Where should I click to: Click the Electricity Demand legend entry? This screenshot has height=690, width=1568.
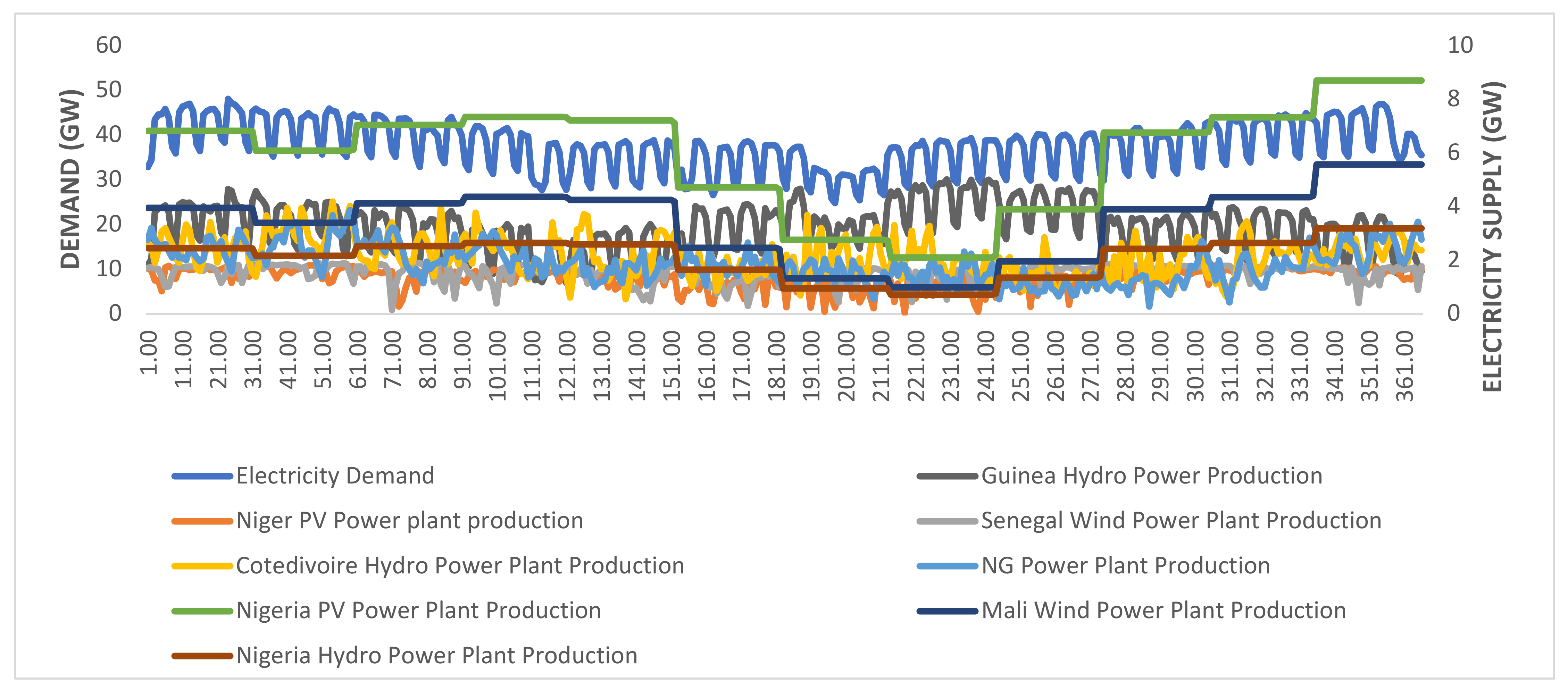(335, 476)
